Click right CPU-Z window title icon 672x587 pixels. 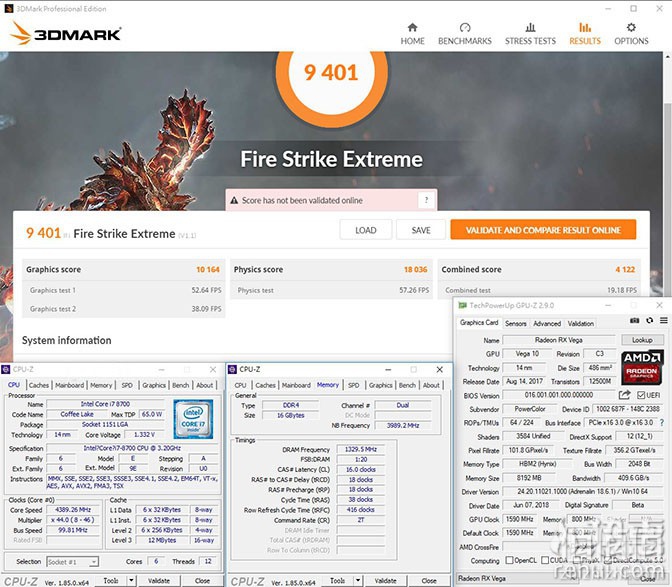(232, 369)
